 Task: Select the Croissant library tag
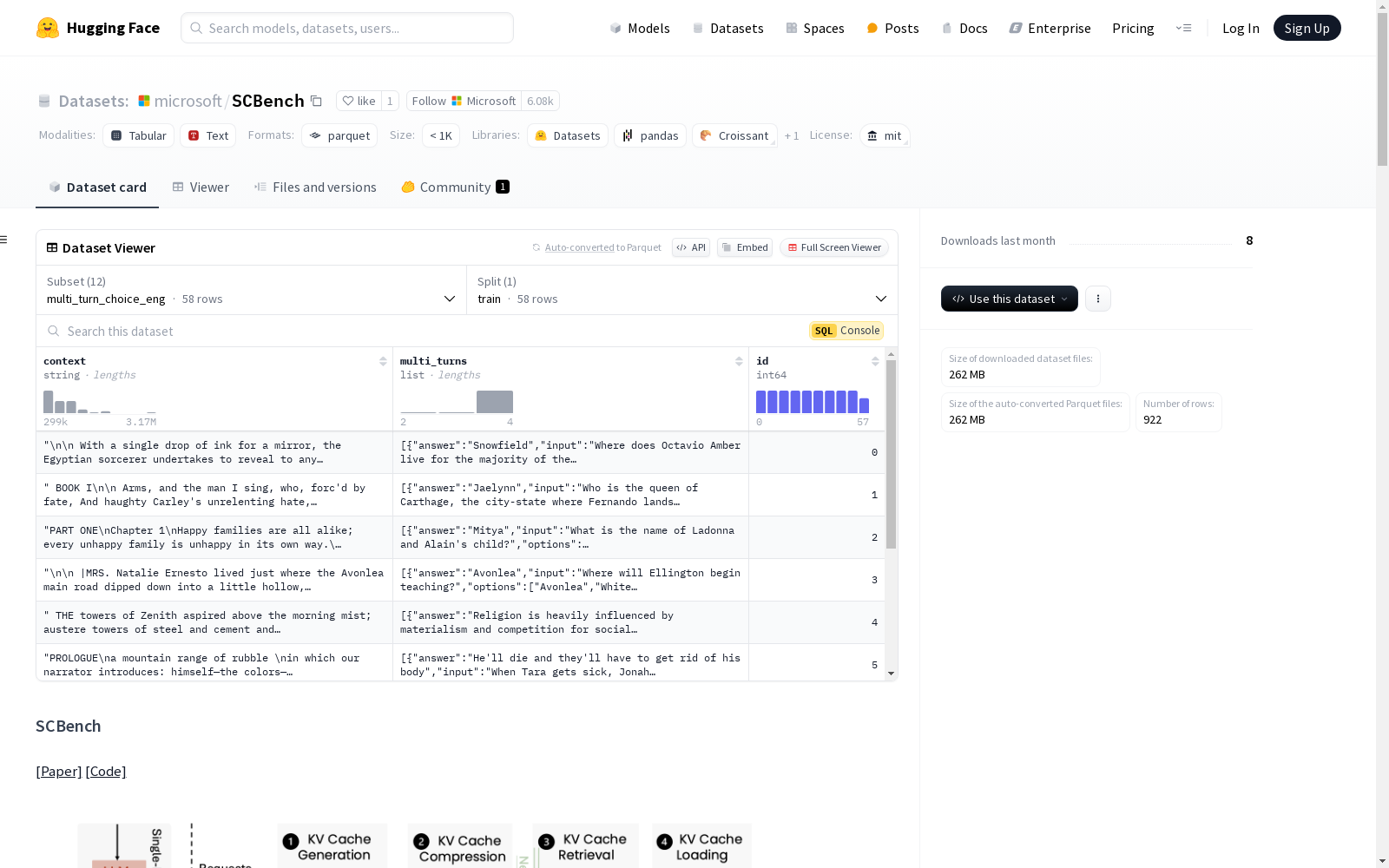pos(734,135)
